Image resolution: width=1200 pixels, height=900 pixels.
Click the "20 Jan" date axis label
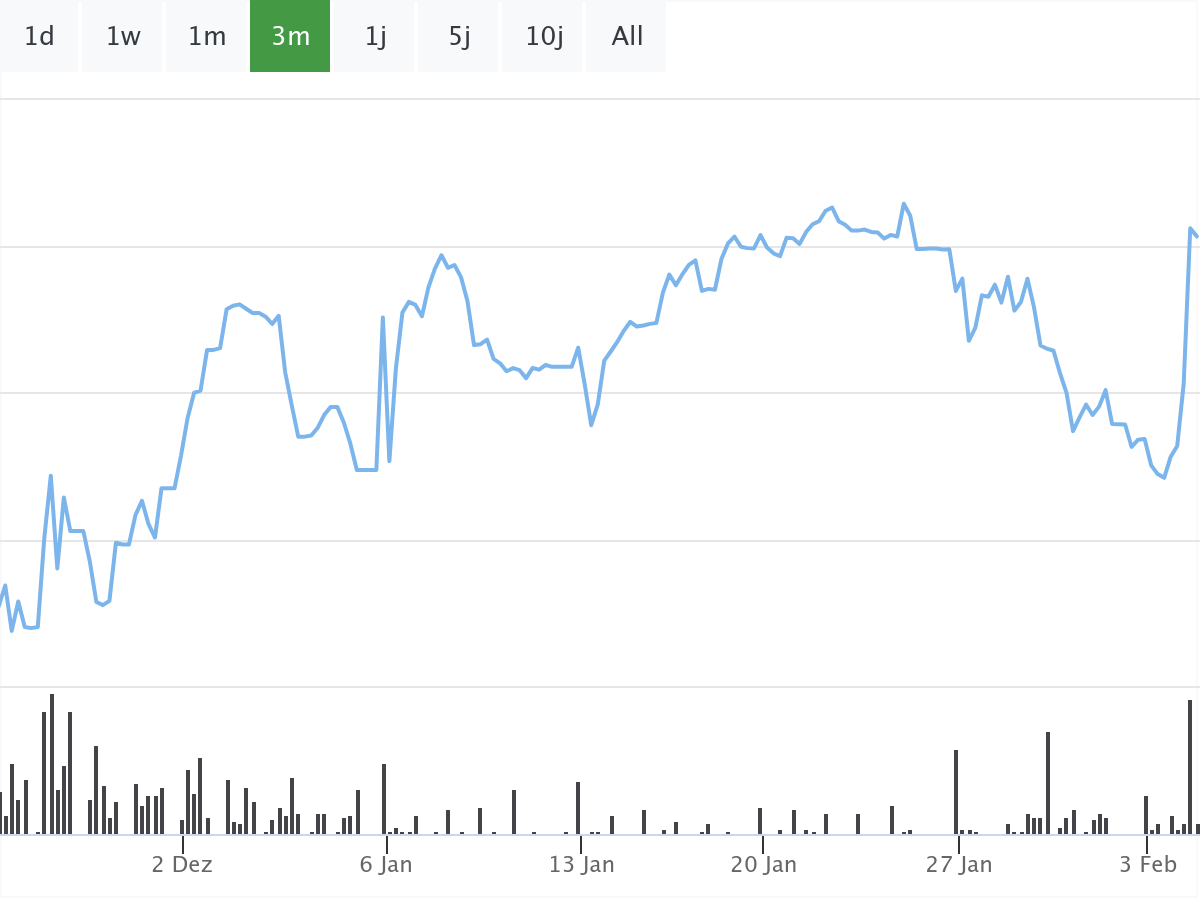point(764,864)
